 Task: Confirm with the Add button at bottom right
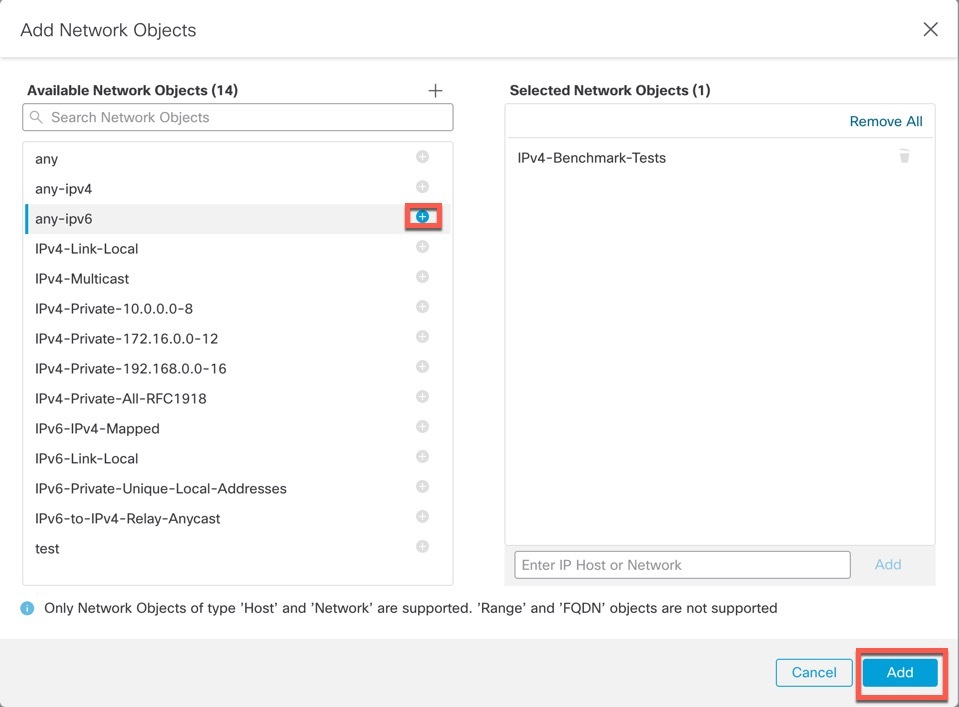click(x=900, y=672)
